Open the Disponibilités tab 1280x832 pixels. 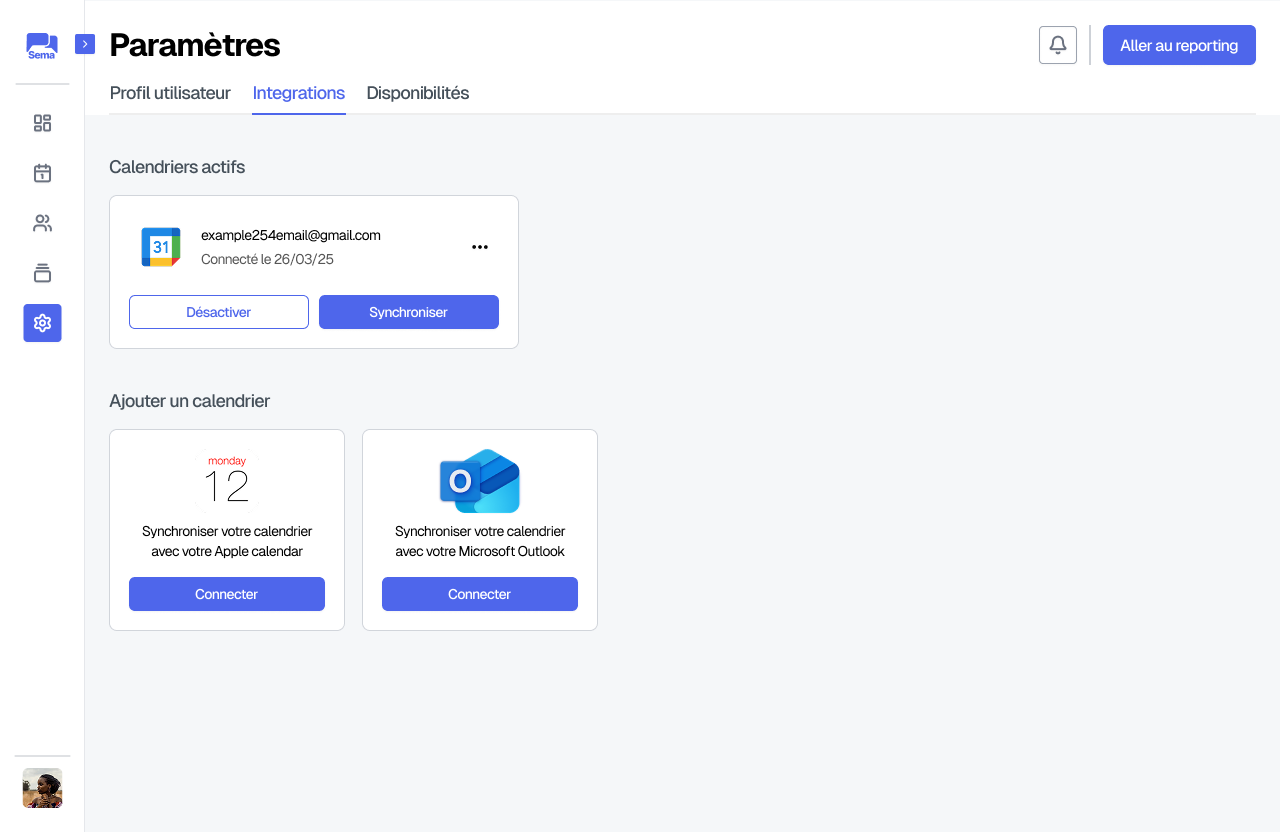click(x=417, y=93)
